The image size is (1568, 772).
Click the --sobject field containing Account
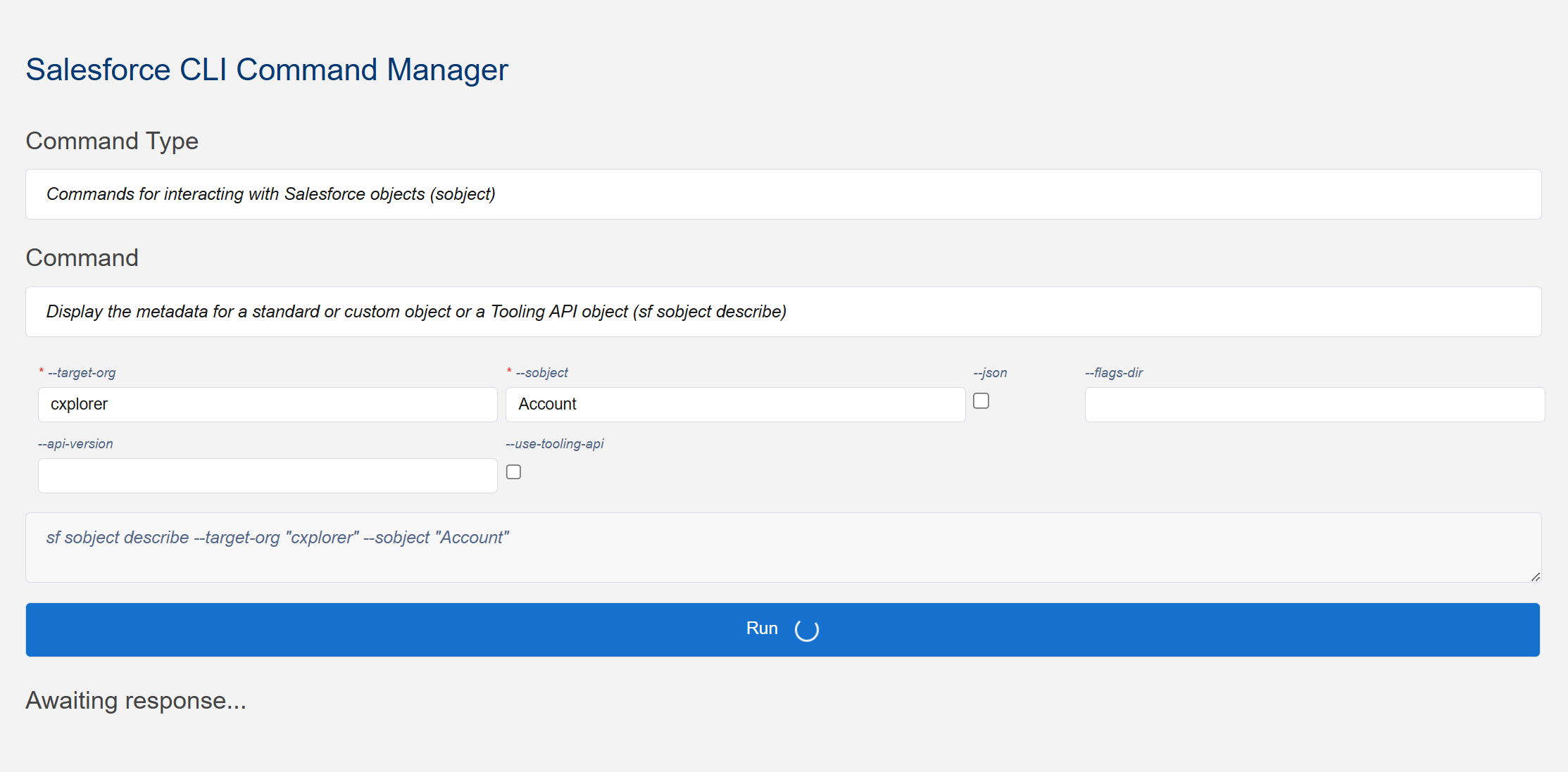point(735,405)
